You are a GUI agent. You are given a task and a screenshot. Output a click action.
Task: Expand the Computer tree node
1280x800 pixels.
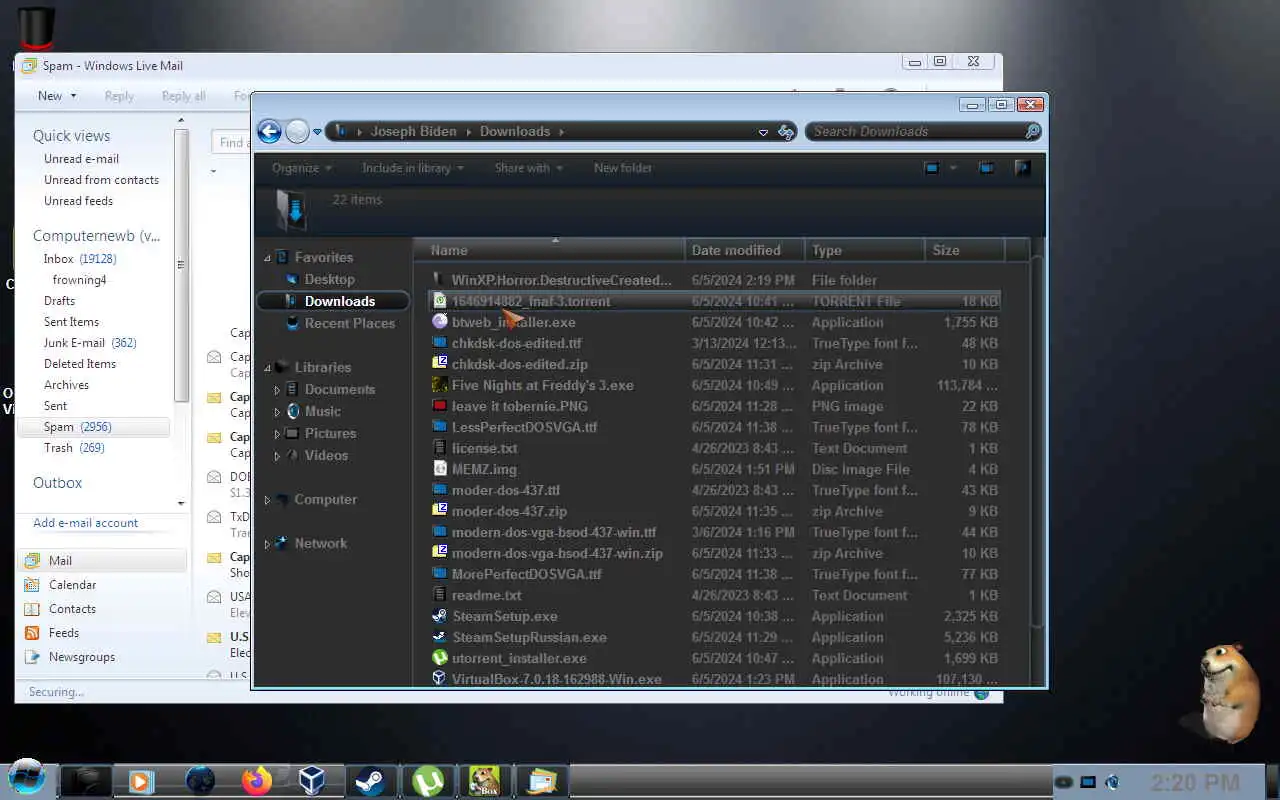pos(267,500)
